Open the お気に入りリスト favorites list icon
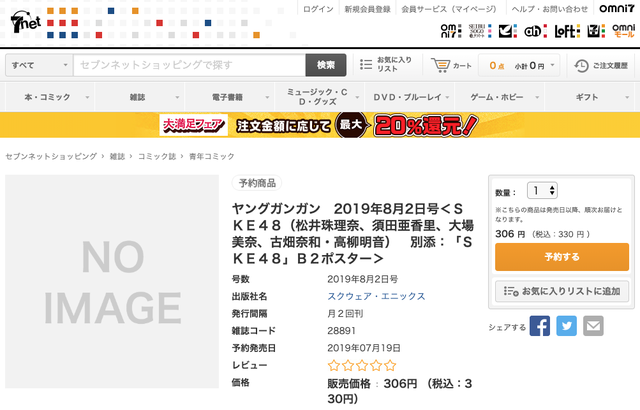The height and width of the screenshot is (410, 640). point(366,64)
